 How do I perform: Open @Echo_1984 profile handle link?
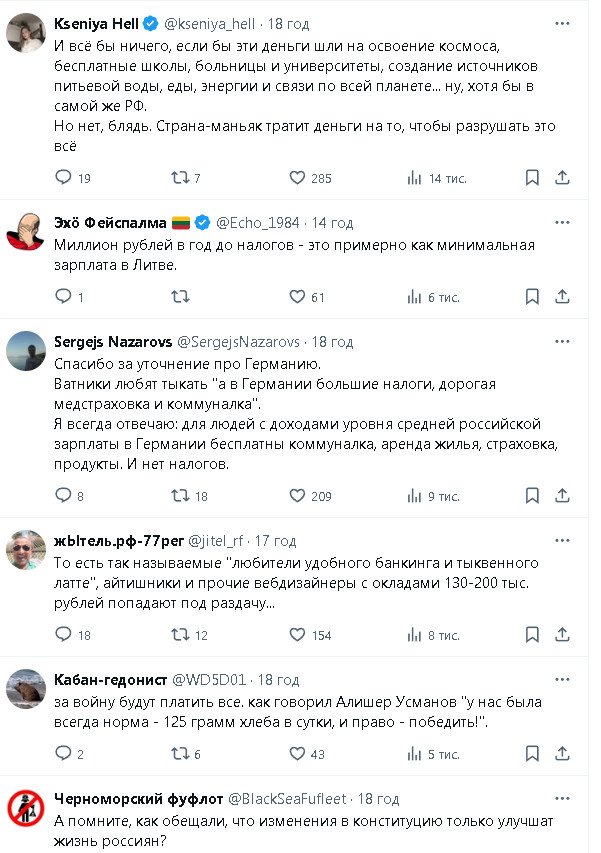coord(257,222)
